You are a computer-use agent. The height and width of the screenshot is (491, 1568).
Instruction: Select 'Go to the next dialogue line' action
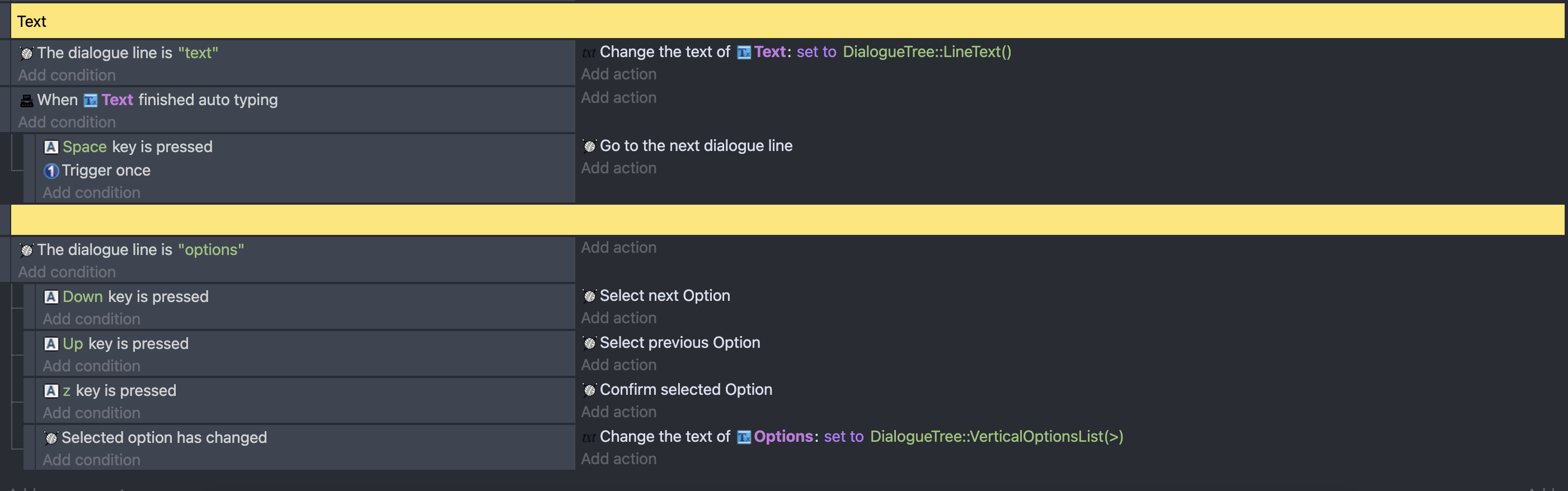pyautogui.click(x=696, y=145)
